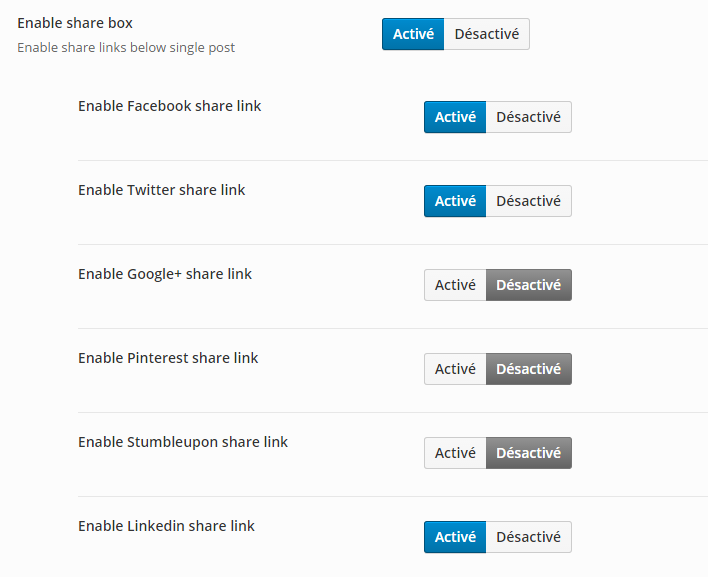The height and width of the screenshot is (577, 708).
Task: Enable Stumbleupon share link with Activé
Action: (455, 453)
